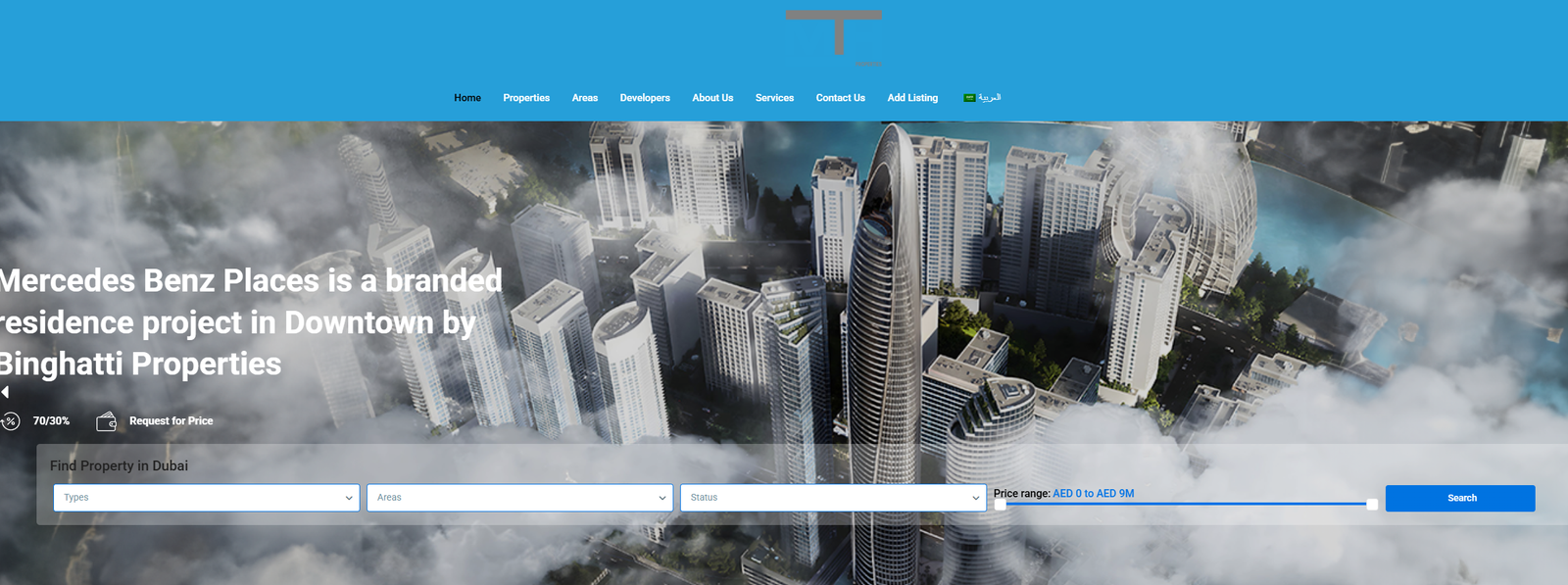Open the Properties menu
1568x585 pixels.
(x=526, y=98)
